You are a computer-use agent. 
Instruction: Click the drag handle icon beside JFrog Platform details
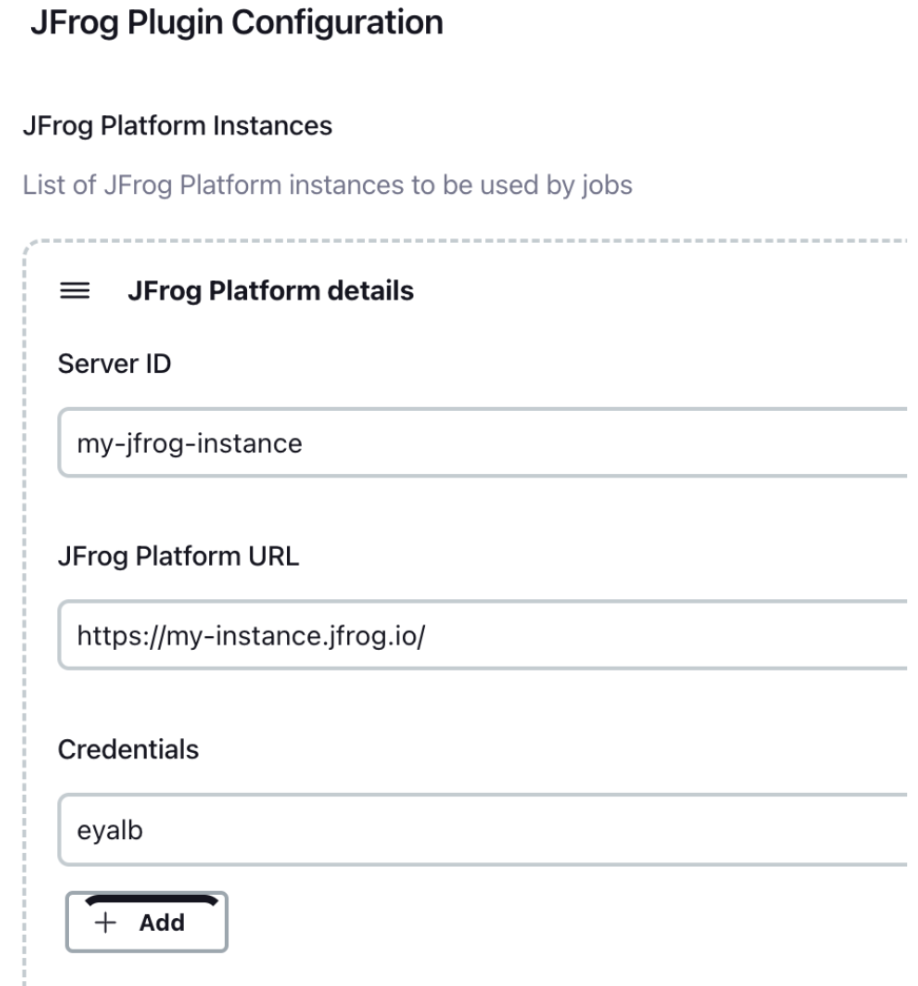(75, 292)
